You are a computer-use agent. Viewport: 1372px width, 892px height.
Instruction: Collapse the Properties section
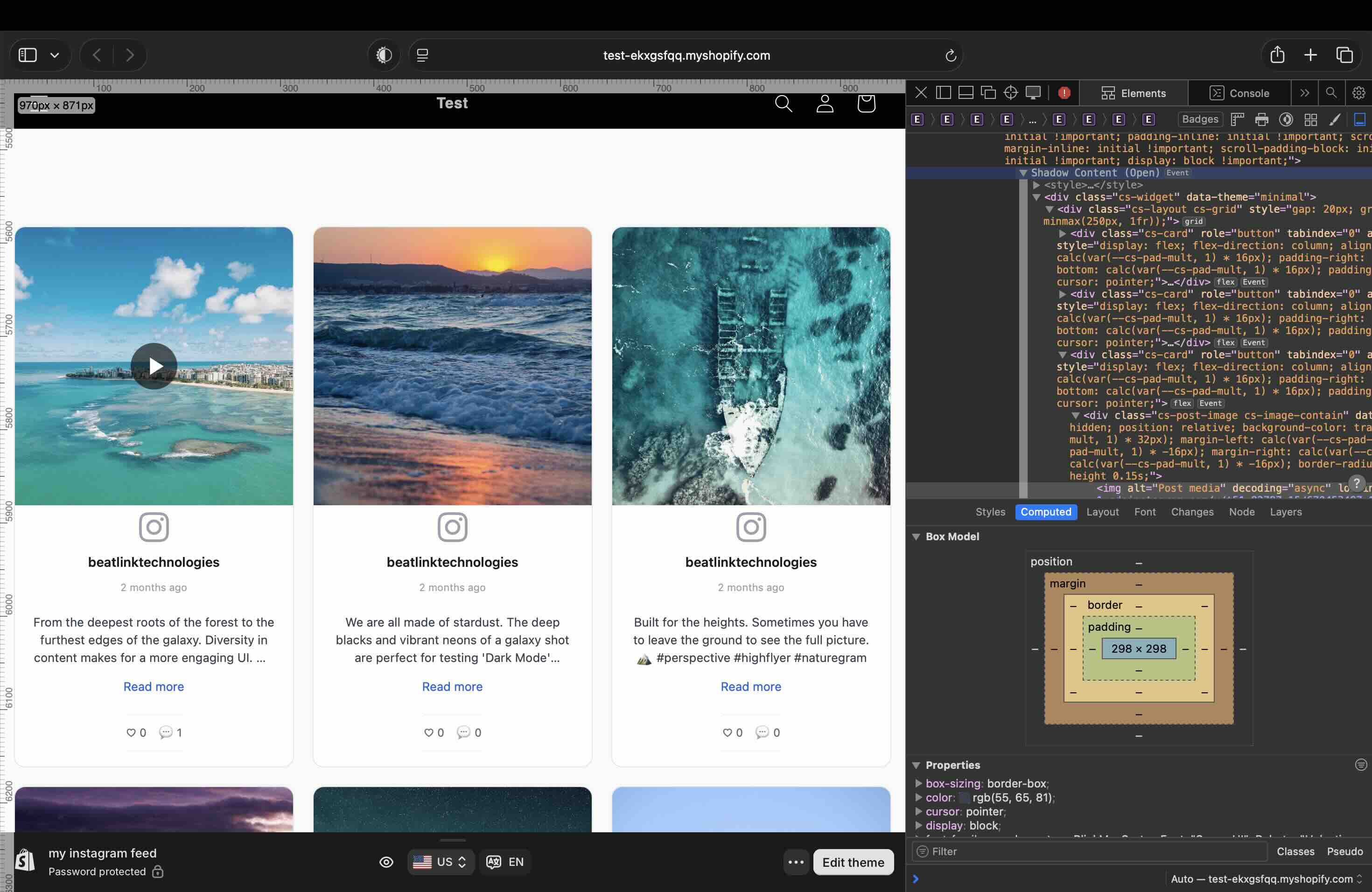(x=916, y=765)
